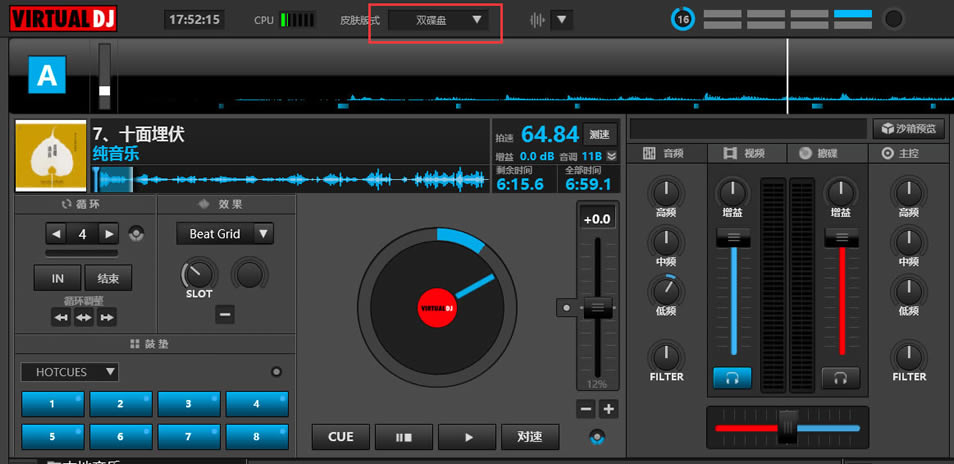Click the loop move back arrow
The image size is (954, 464).
[61, 317]
